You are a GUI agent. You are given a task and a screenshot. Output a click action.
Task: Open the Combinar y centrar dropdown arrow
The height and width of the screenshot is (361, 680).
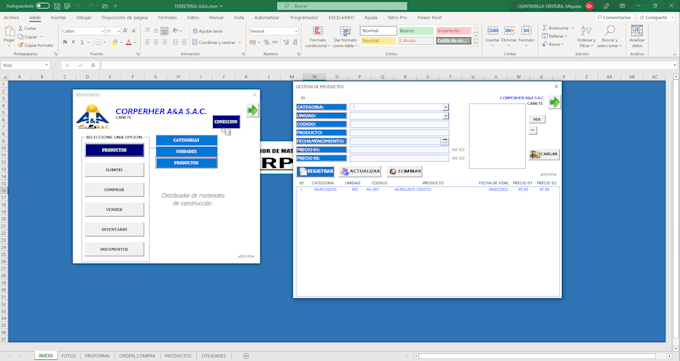[240, 43]
